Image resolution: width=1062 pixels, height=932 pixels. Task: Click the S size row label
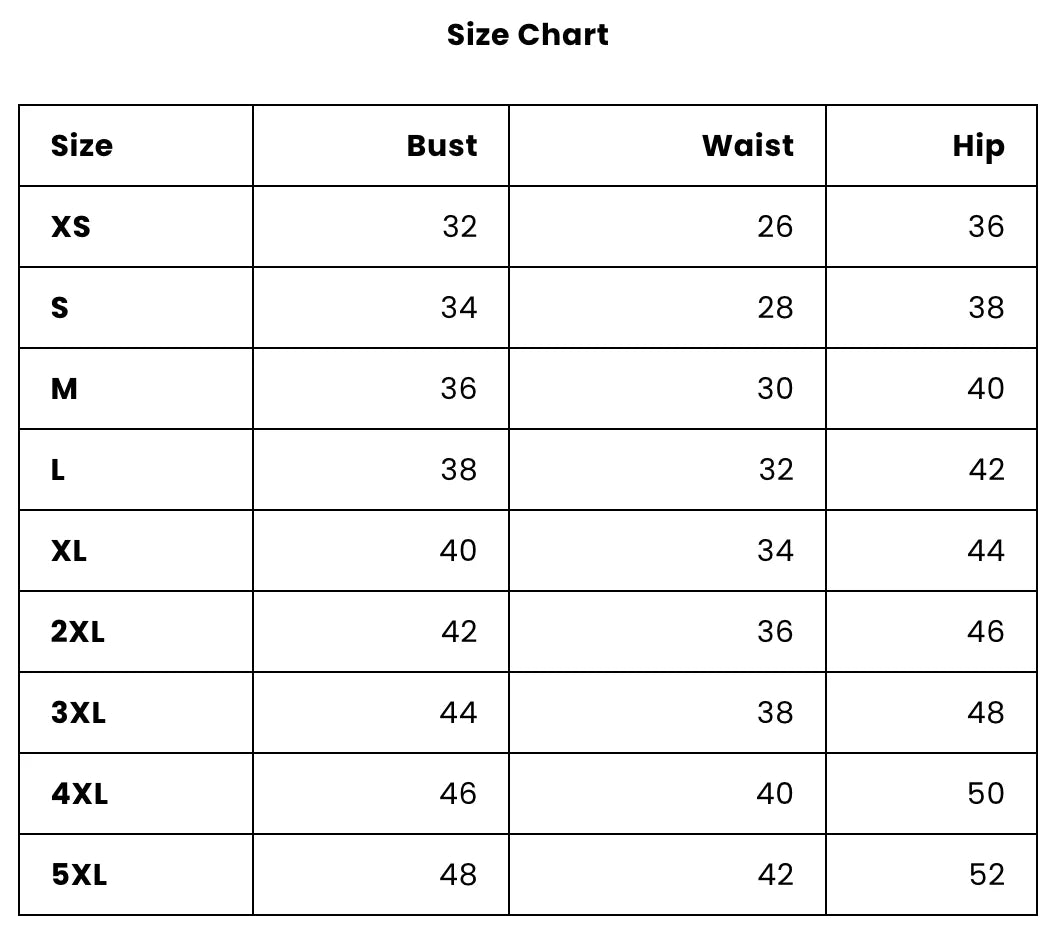click(60, 308)
